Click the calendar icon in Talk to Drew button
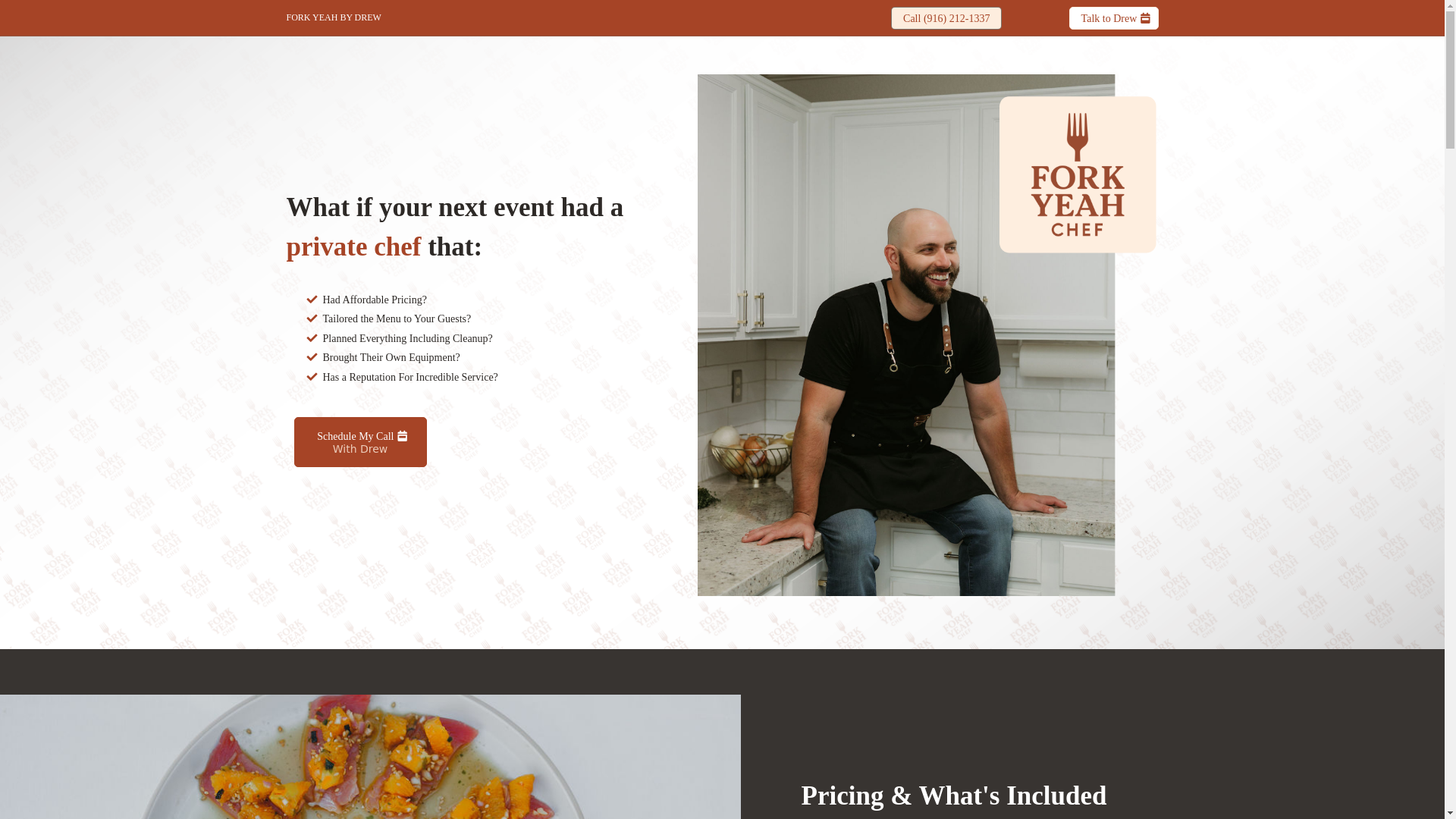 click(x=1145, y=18)
